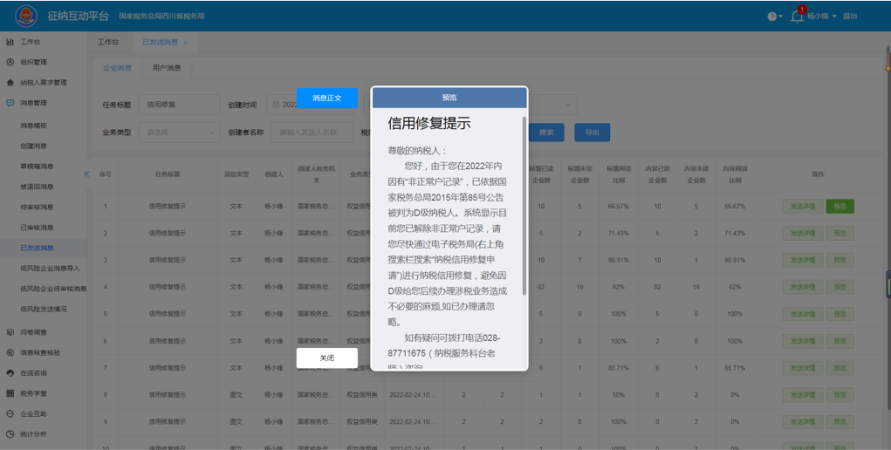Image resolution: width=891 pixels, height=450 pixels.
Task: Collapse sidebar with double-chevron icon
Action: click(x=86, y=174)
